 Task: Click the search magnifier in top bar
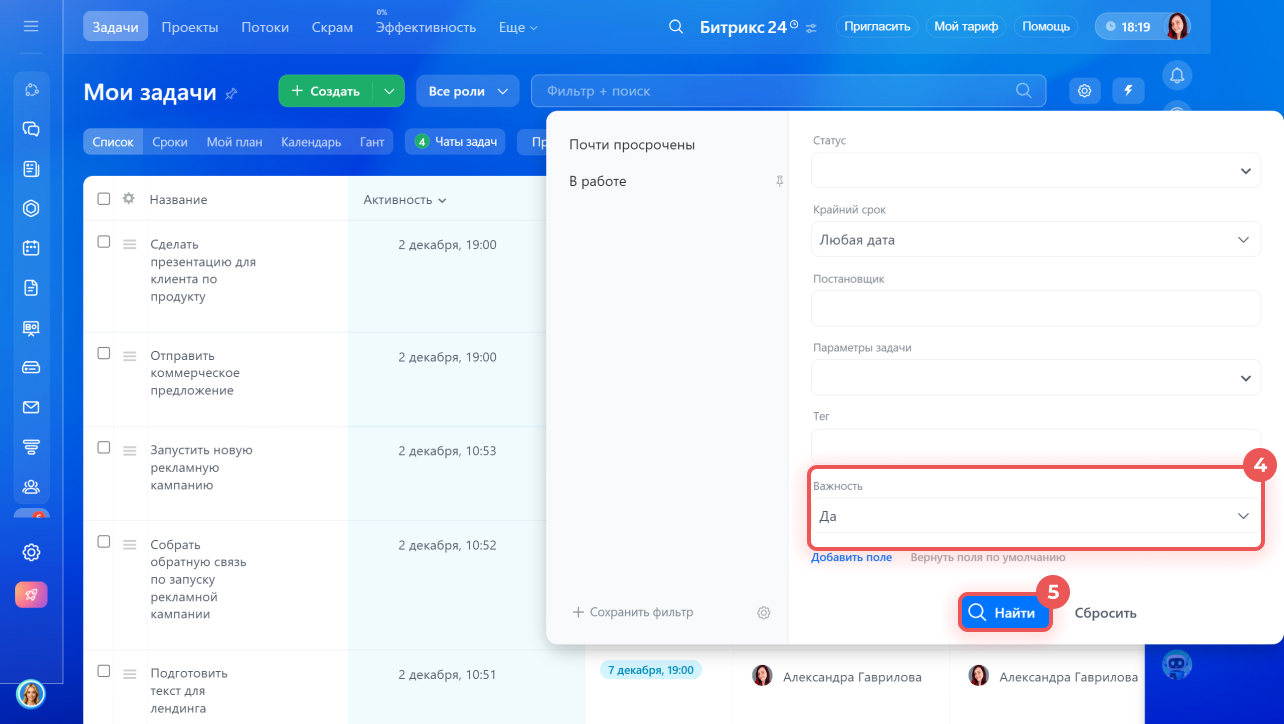(676, 27)
